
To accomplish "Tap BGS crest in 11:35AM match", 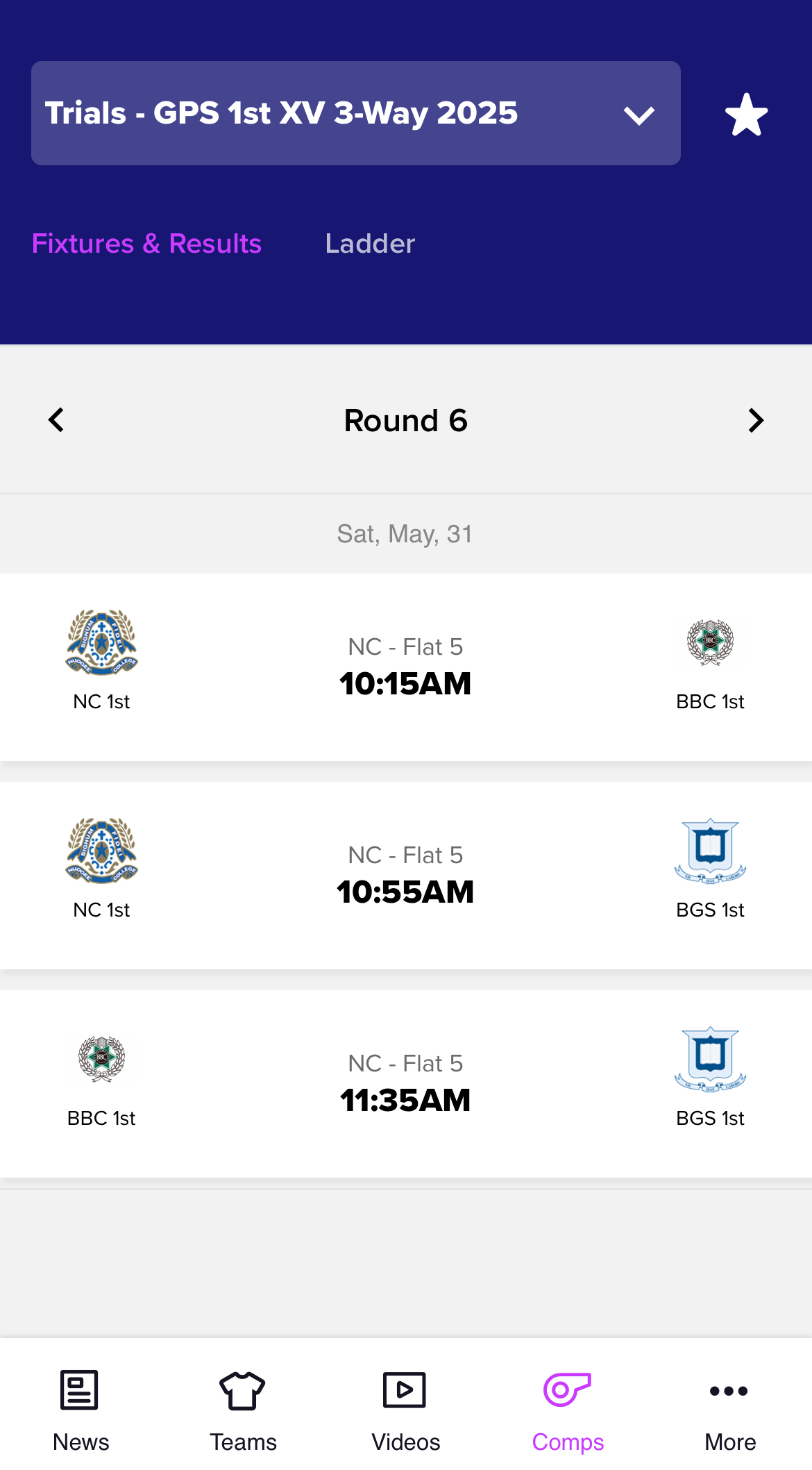I will (x=710, y=1059).
